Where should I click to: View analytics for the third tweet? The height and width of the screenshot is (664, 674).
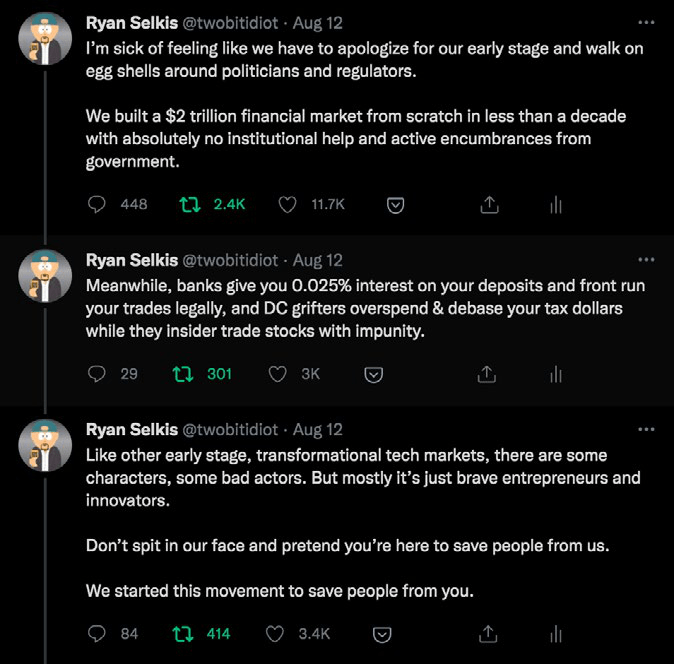[x=556, y=633]
